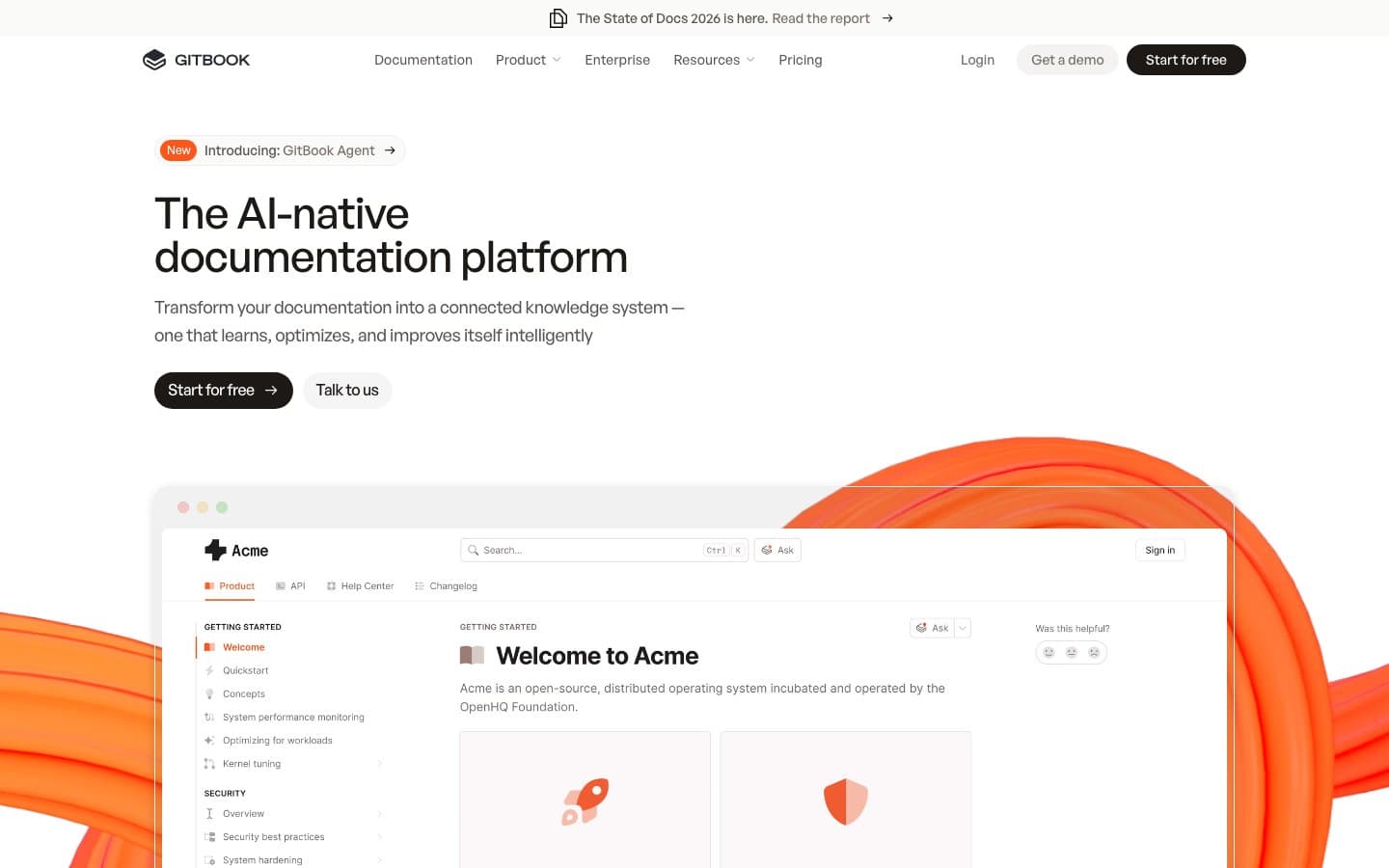
Task: Switch to the API tab
Action: (290, 585)
